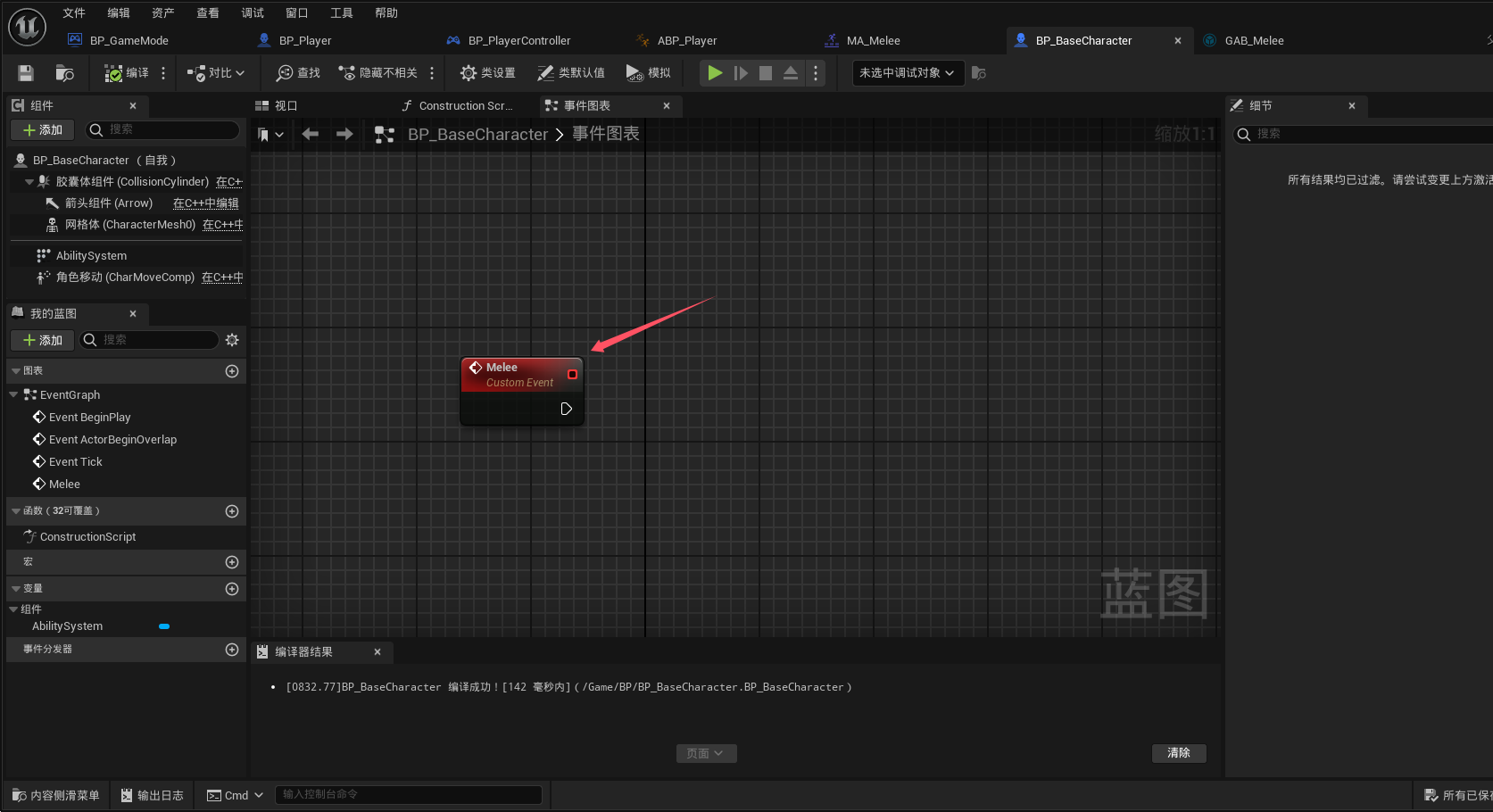This screenshot has height=812, width=1493.
Task: Select 网格体 (CharacterMesh0) component
Action: click(129, 225)
